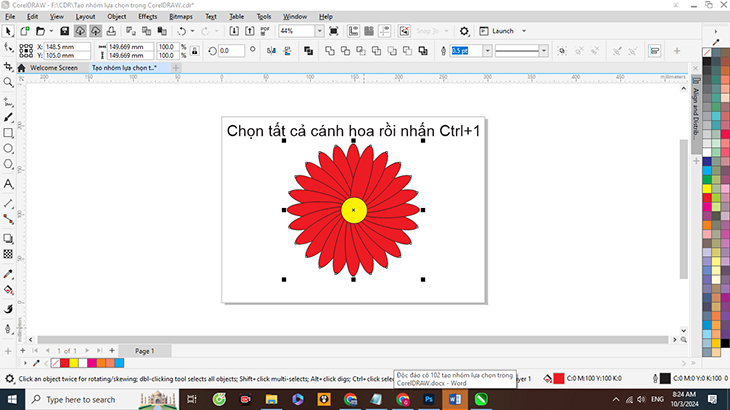The width and height of the screenshot is (730, 410).
Task: Select the Artistic Media tool
Action: click(x=8, y=118)
